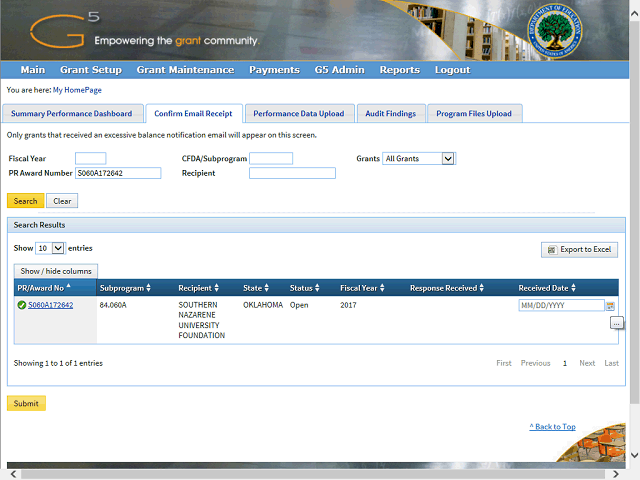Click the scroll right arrow of the horizontal scrollbar
This screenshot has height=480, width=640.
coord(616,474)
